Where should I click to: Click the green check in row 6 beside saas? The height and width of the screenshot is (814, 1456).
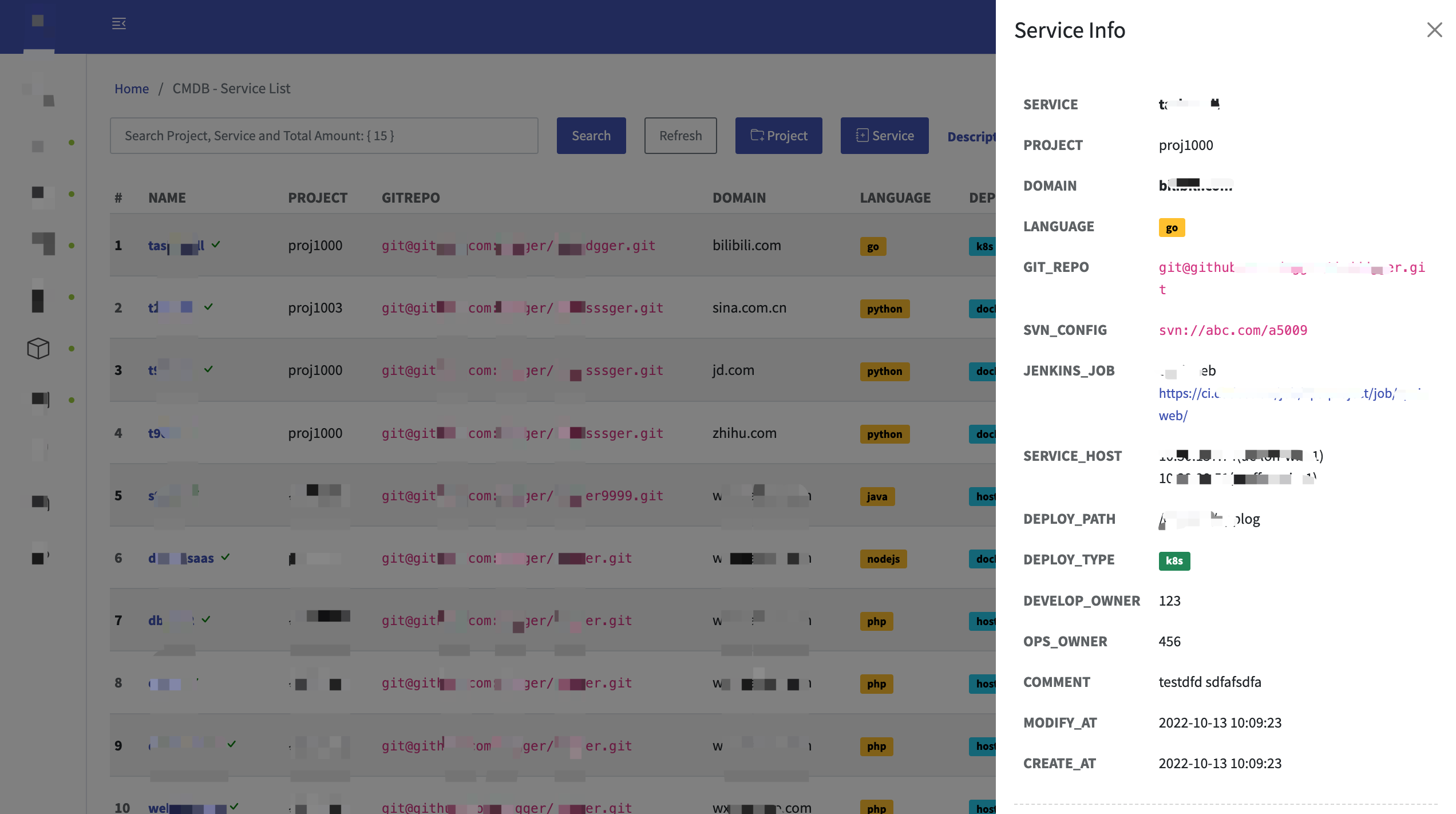tap(225, 557)
